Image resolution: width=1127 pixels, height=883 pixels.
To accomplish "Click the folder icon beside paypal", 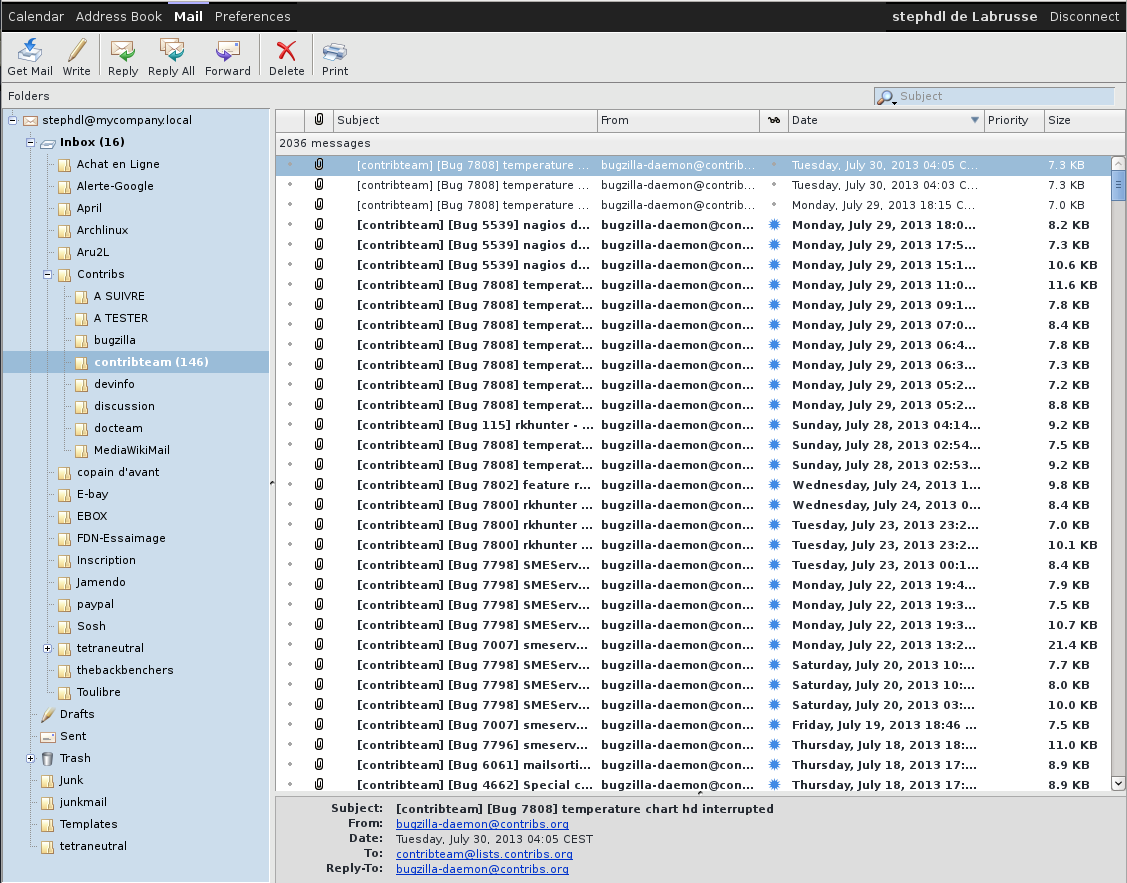I will [65, 605].
